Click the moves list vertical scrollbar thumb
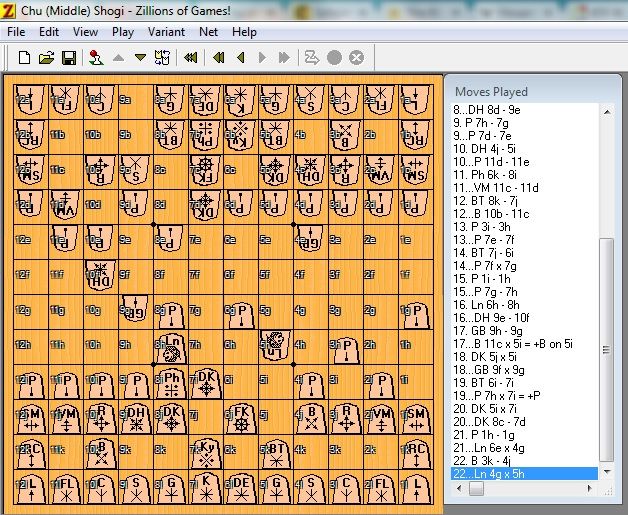 point(607,350)
